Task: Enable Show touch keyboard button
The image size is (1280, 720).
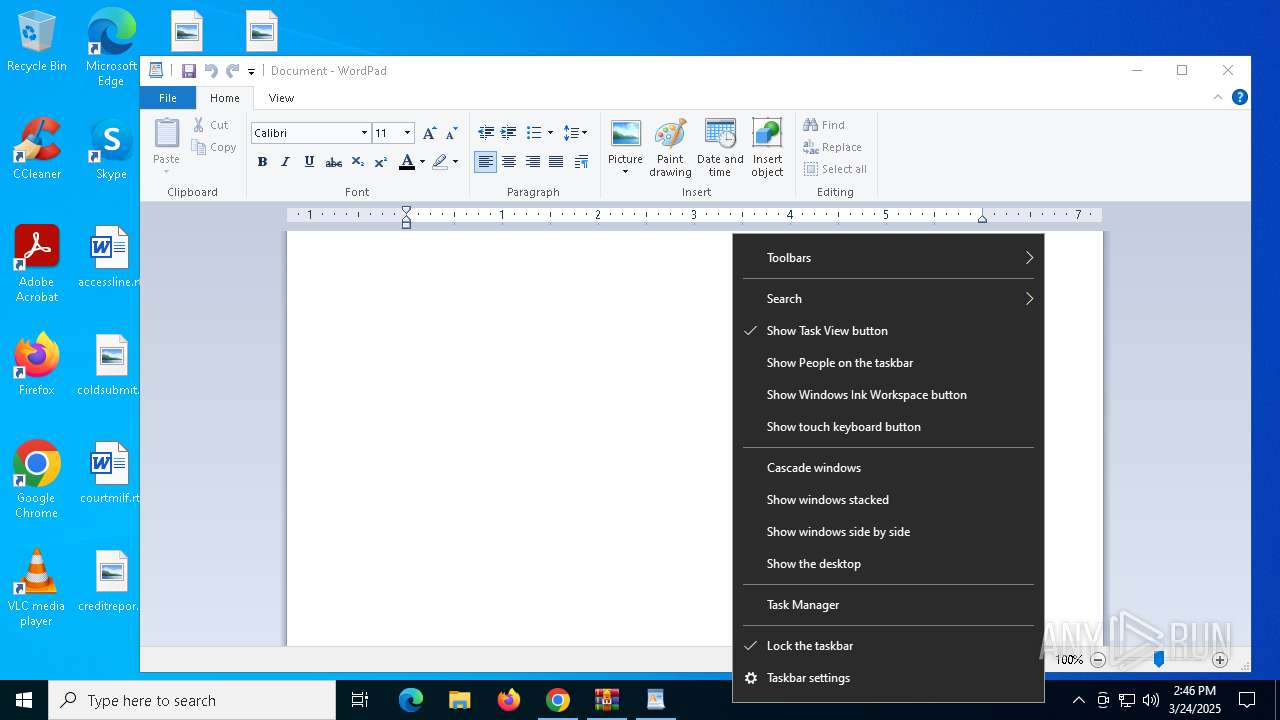Action: pos(888,427)
